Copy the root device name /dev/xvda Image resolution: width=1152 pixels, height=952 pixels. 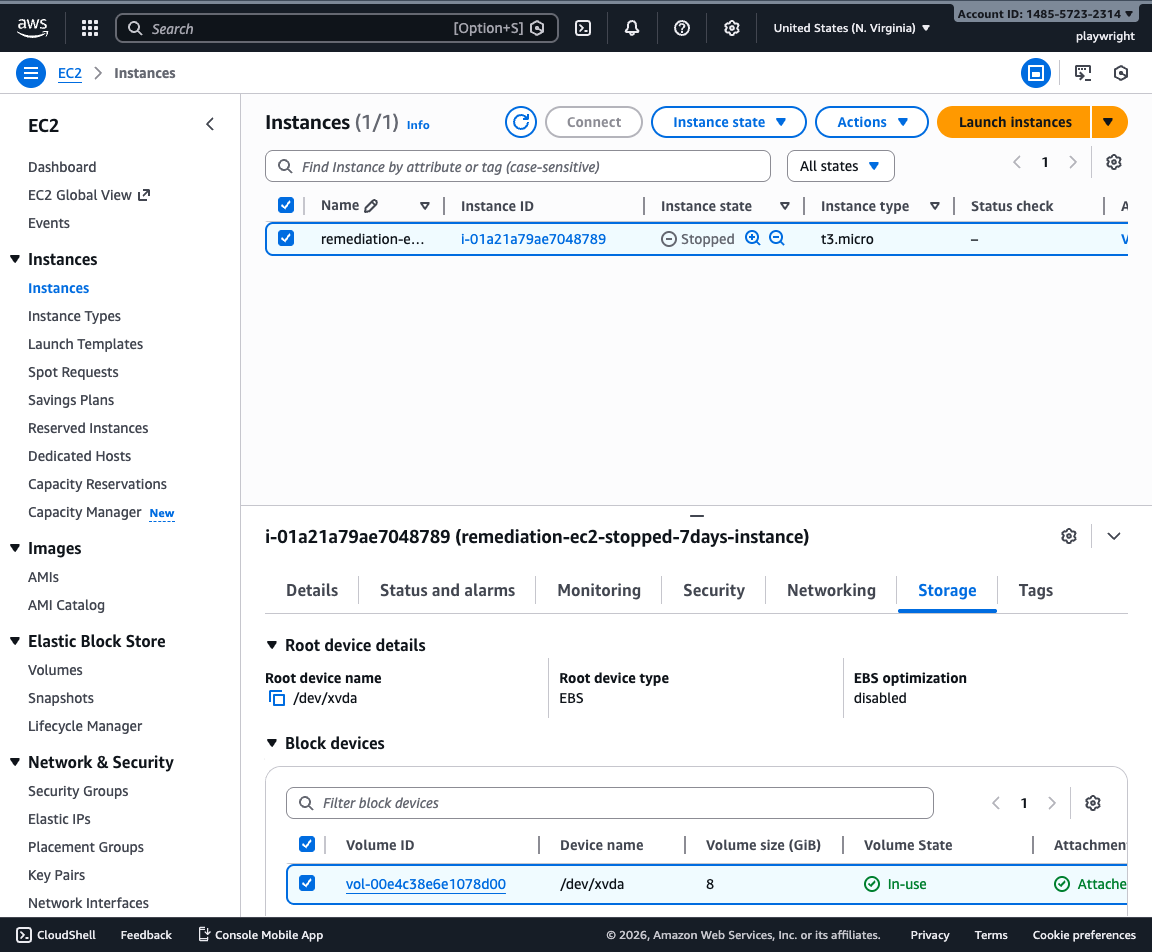pyautogui.click(x=277, y=698)
